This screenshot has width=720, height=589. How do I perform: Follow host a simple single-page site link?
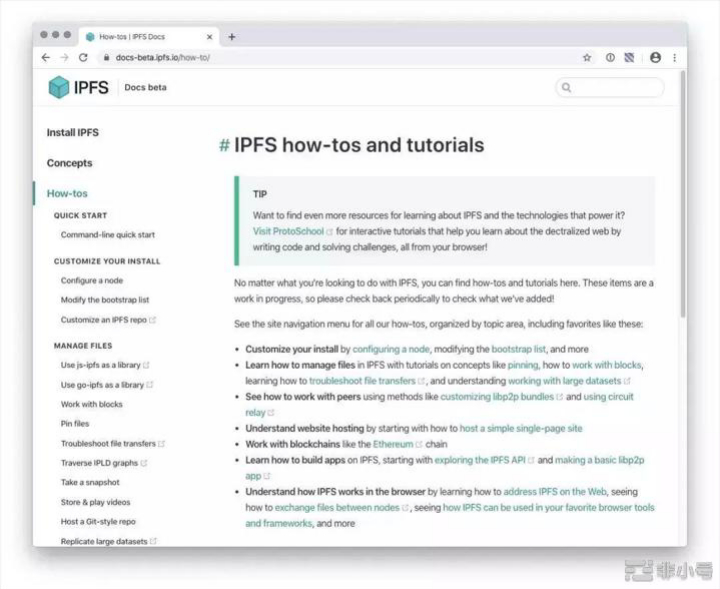point(521,428)
